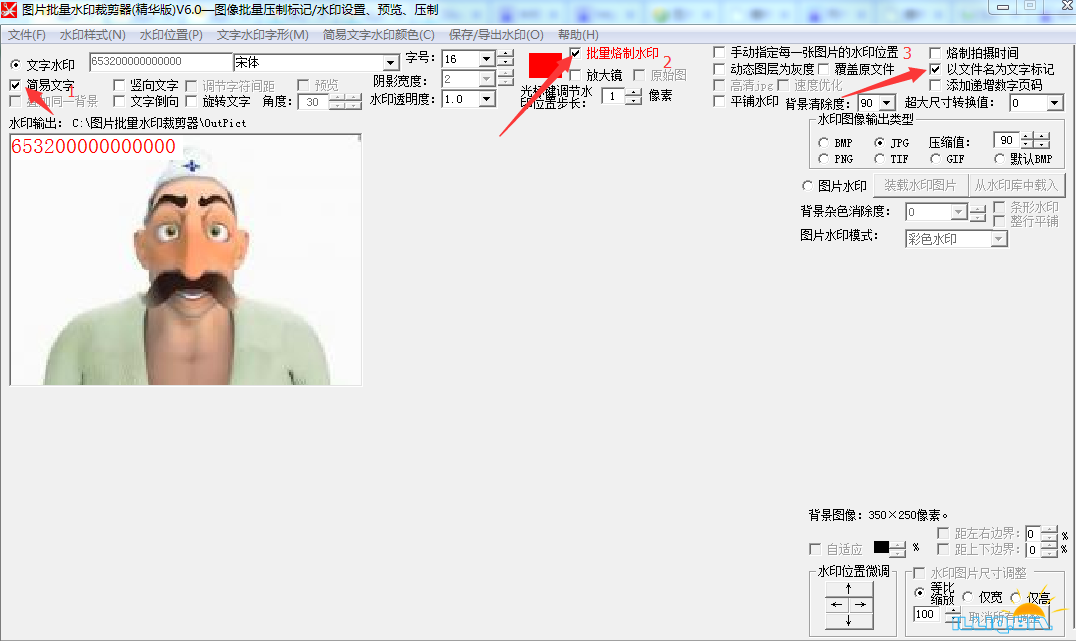Check 动态图层为灰度 checkbox
Image resolution: width=1076 pixels, height=641 pixels.
[718, 69]
